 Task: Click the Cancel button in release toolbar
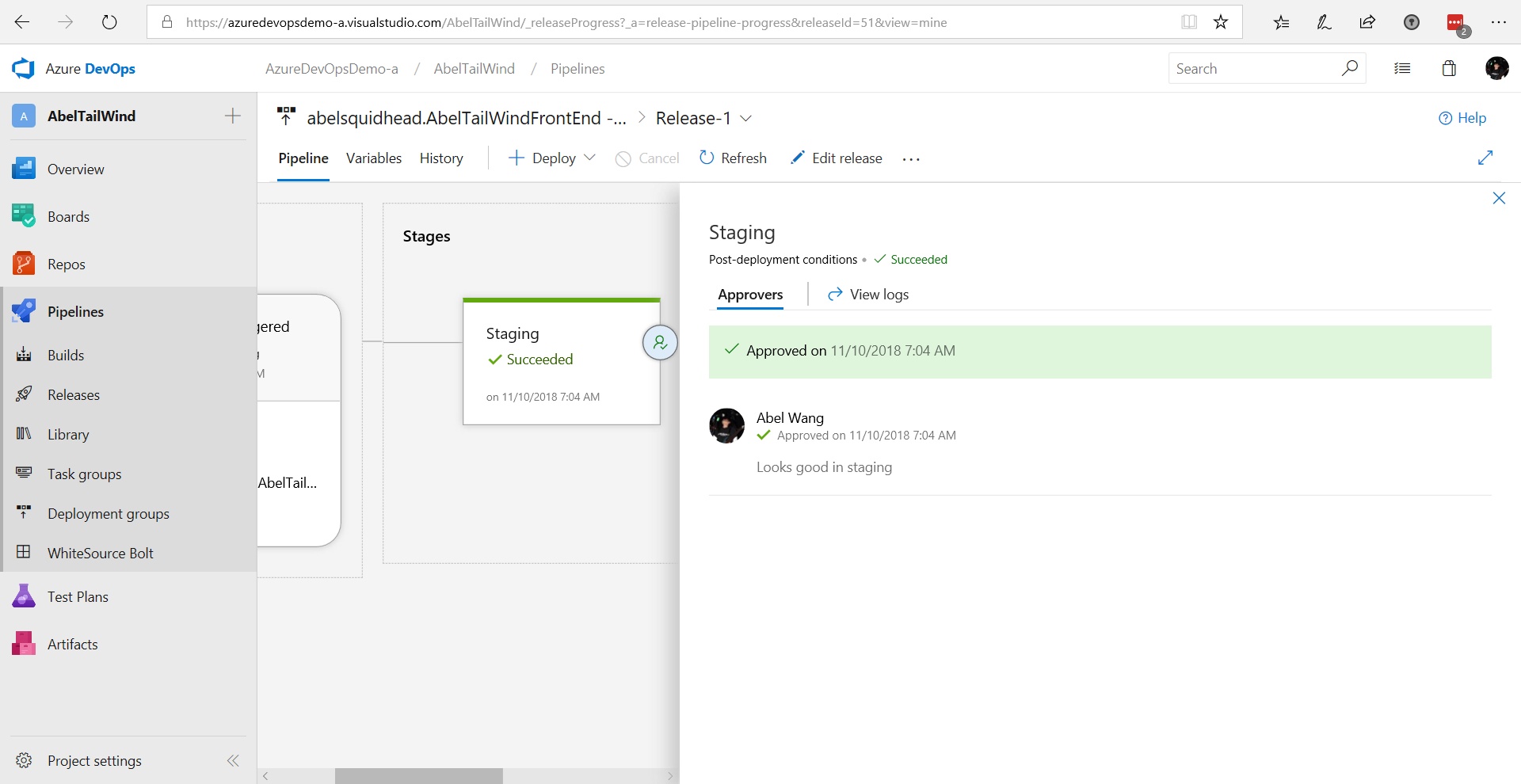(x=647, y=158)
